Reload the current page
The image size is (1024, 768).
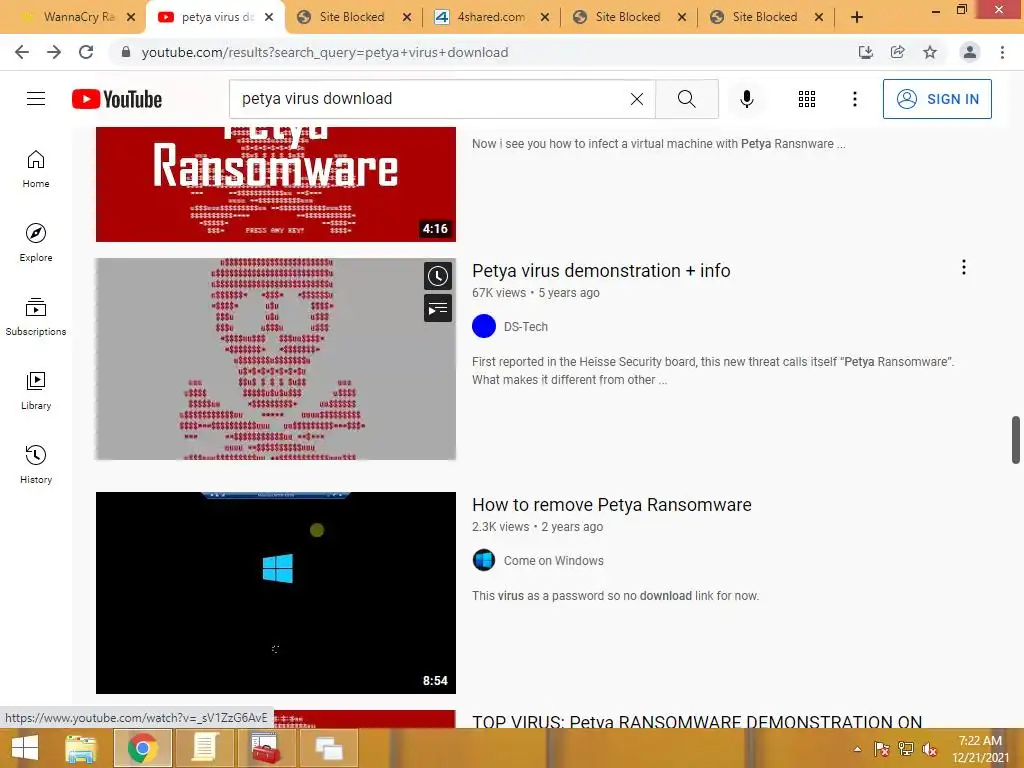click(x=86, y=52)
